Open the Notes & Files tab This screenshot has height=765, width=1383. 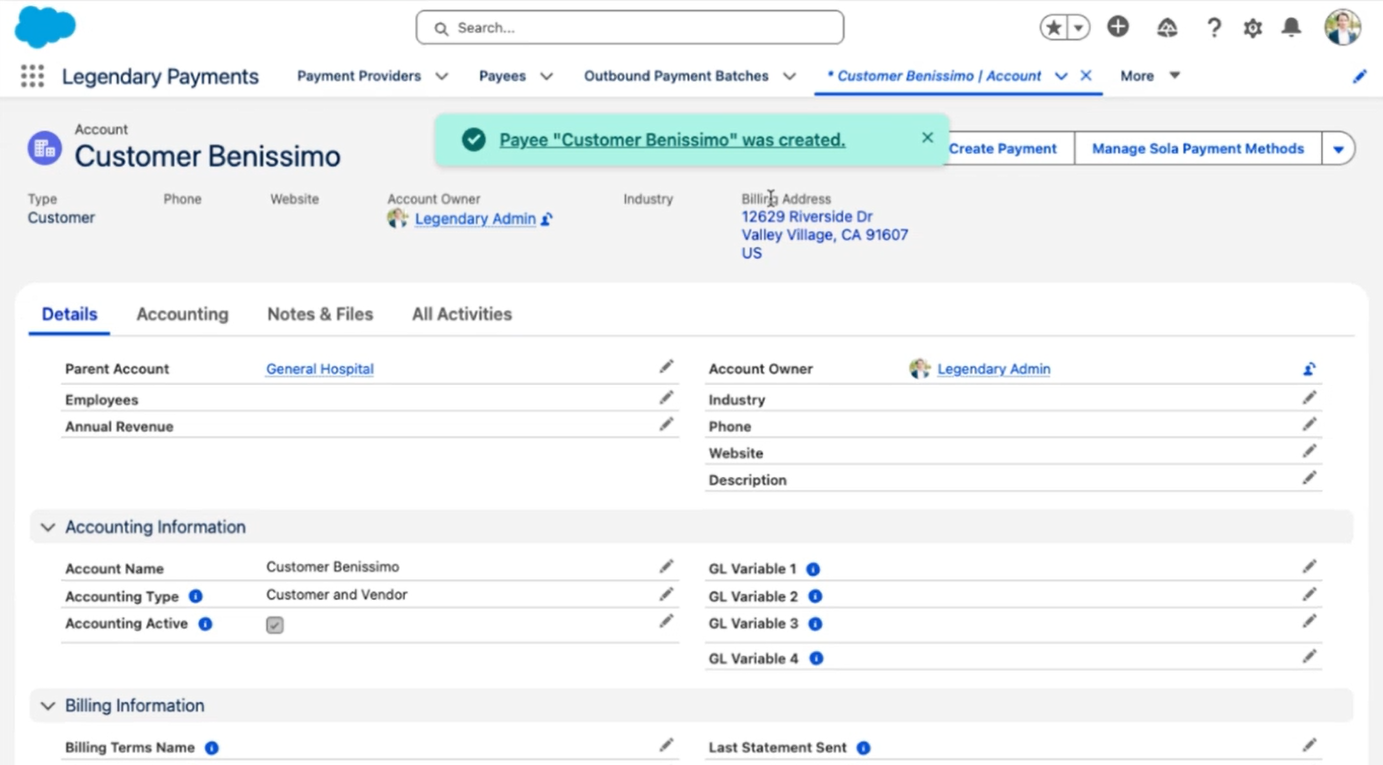point(320,314)
